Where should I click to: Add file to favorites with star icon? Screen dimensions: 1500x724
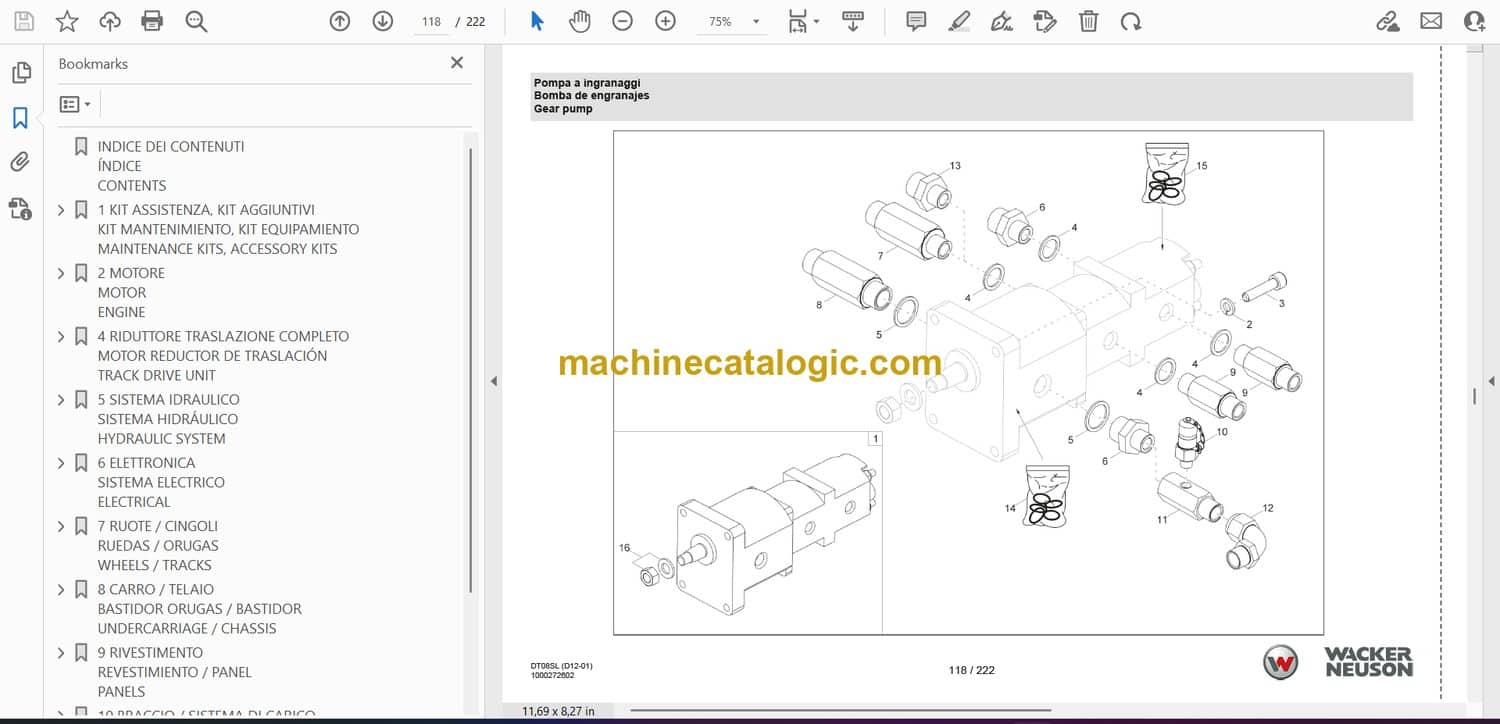pyautogui.click(x=67, y=21)
